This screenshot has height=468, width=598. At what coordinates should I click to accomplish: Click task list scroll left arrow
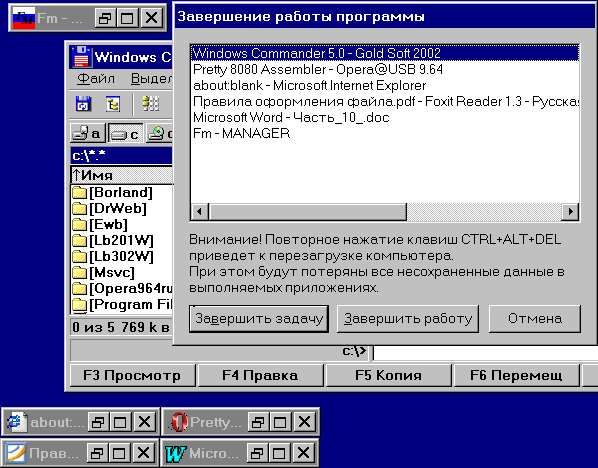coord(199,211)
